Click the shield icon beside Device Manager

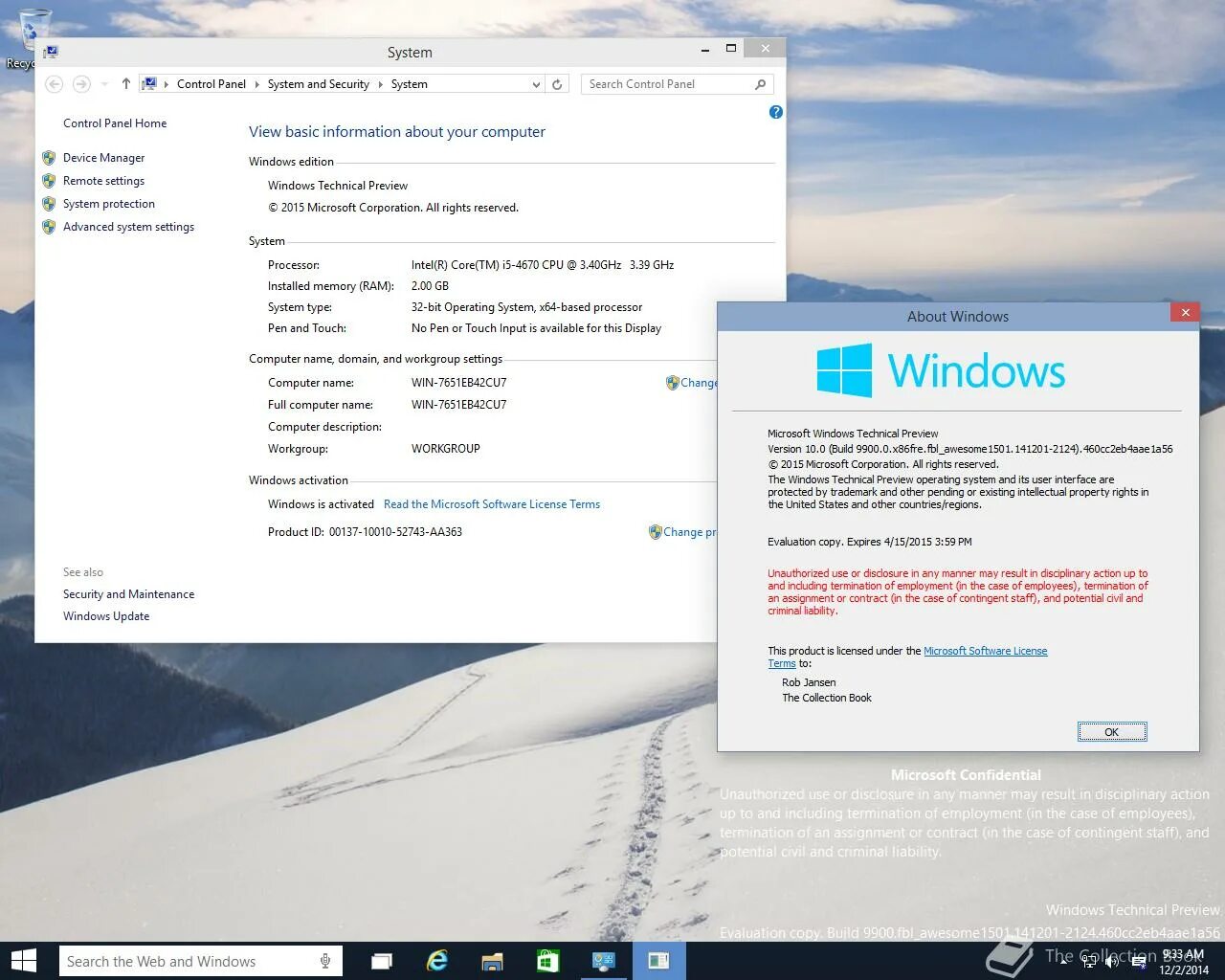(49, 158)
